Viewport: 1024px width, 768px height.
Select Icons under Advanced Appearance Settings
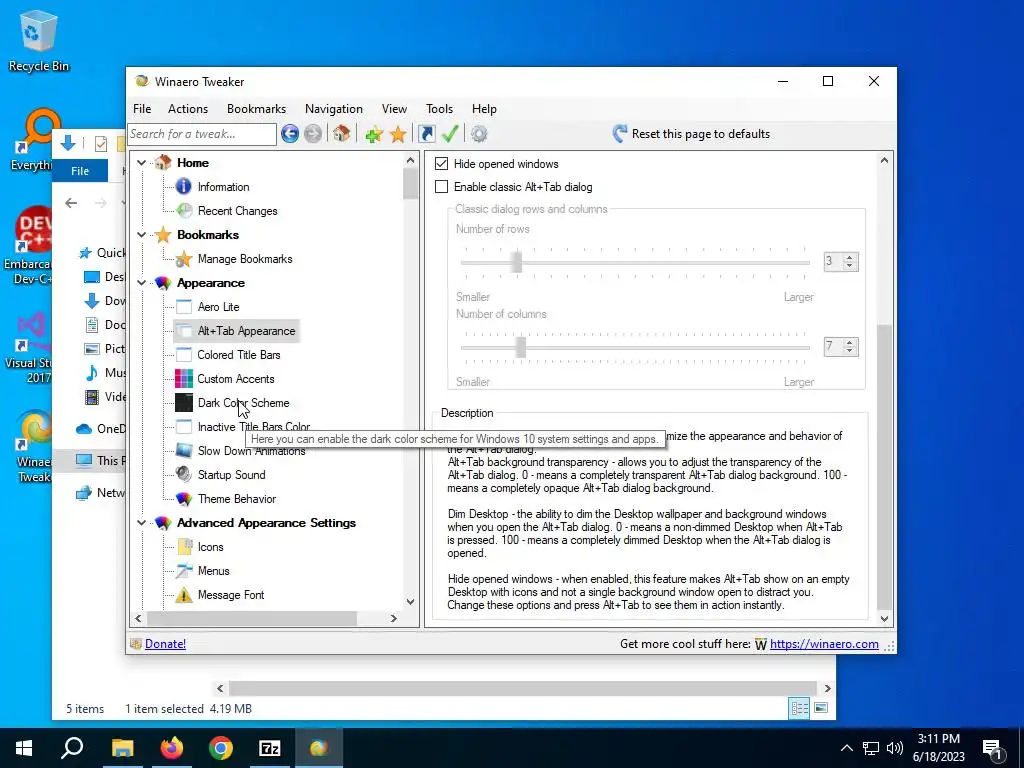point(210,547)
